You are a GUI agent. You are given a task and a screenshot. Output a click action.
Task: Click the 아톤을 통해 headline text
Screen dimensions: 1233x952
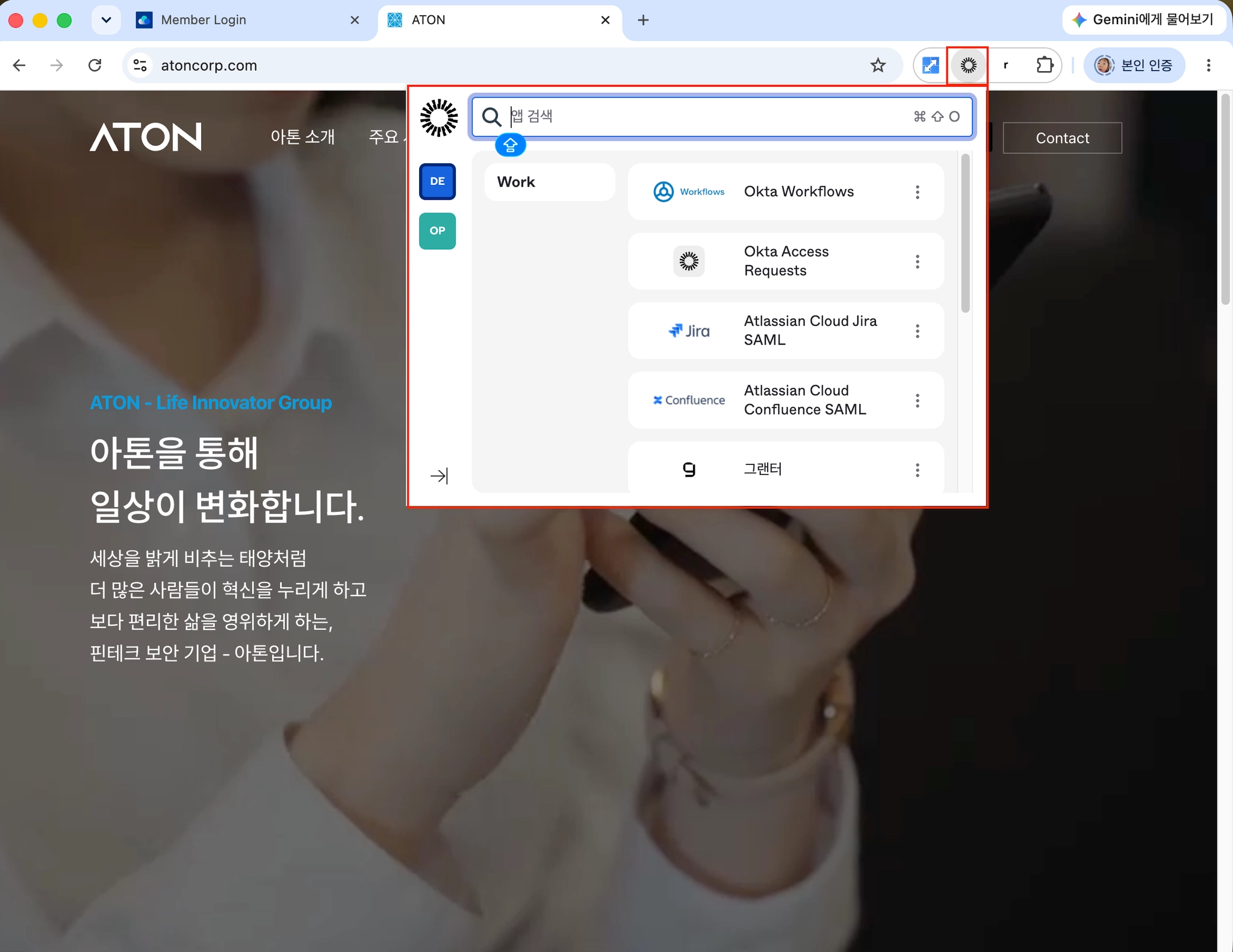coord(174,452)
